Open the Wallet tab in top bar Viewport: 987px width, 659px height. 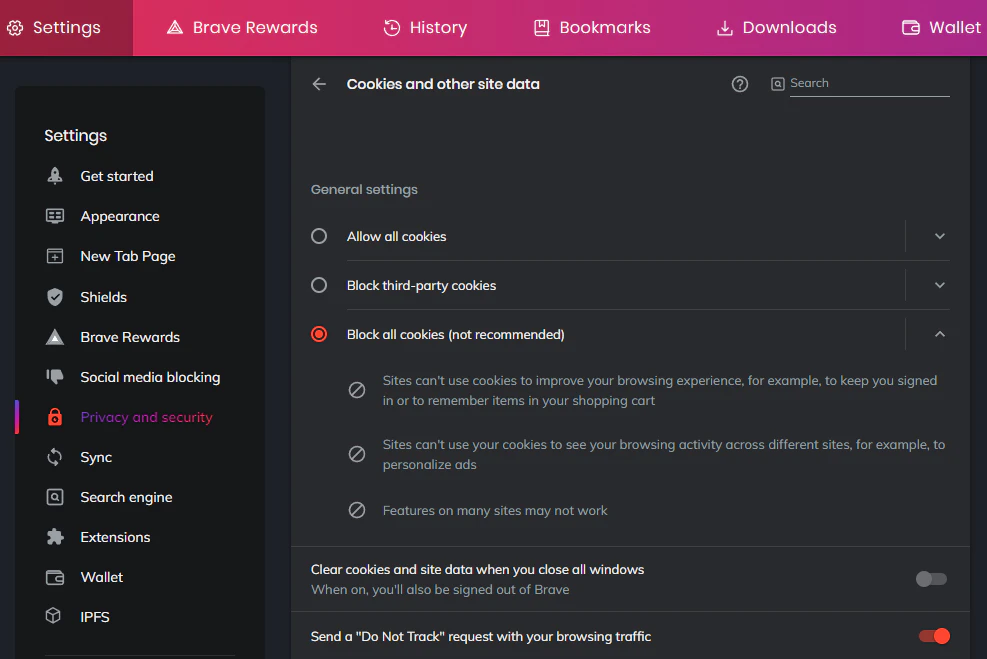click(x=942, y=28)
